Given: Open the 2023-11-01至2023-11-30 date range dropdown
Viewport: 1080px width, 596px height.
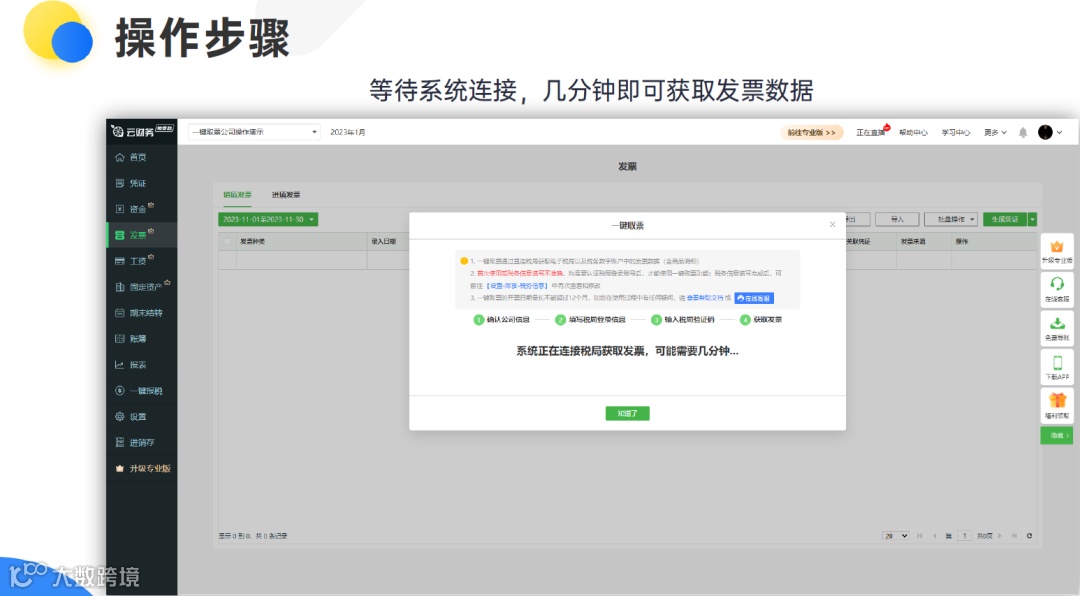Looking at the screenshot, I should coord(268,219).
